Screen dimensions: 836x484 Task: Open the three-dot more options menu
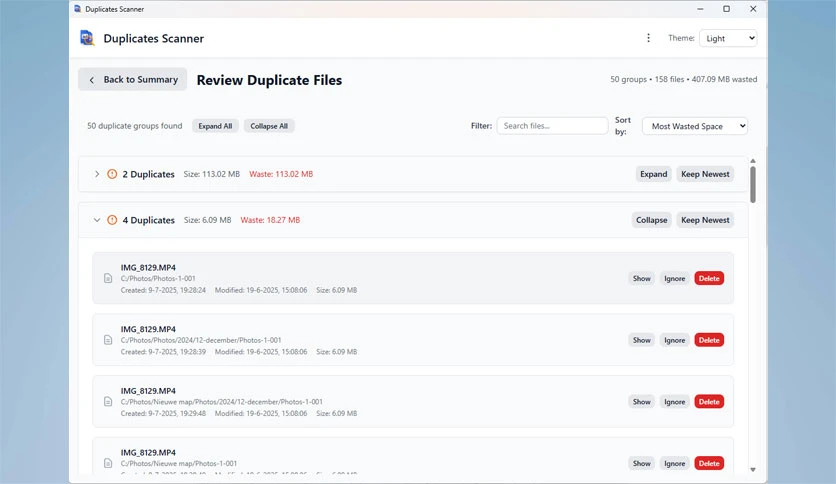648,38
